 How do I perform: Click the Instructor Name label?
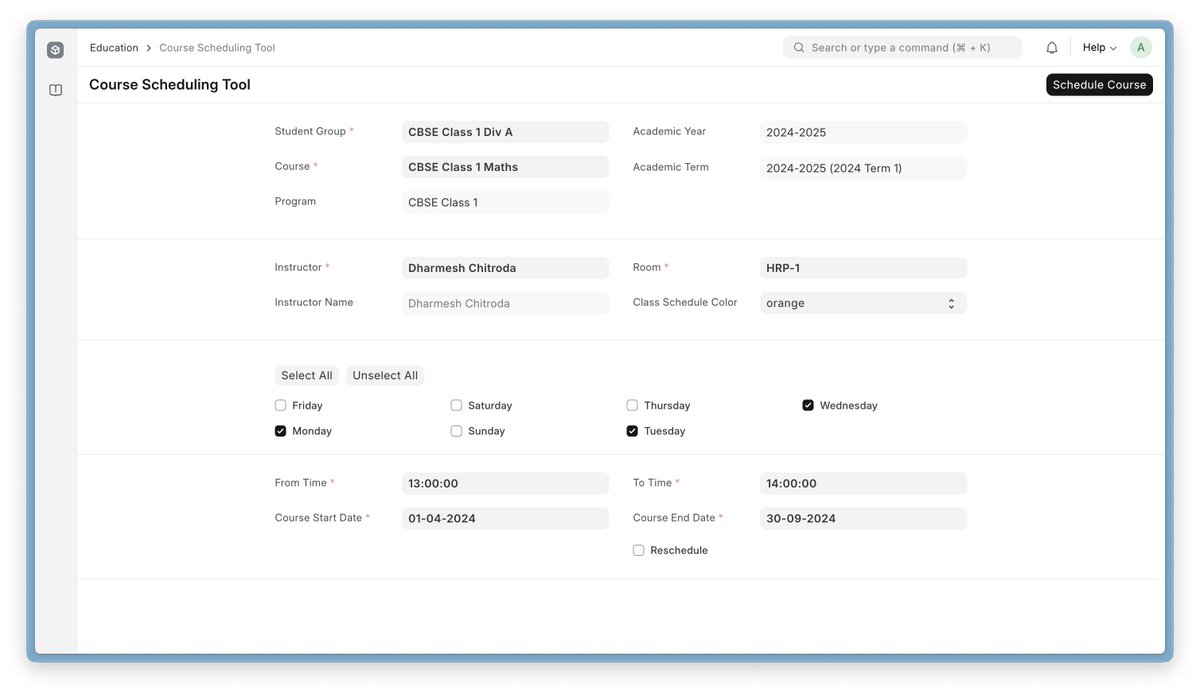tap(314, 302)
